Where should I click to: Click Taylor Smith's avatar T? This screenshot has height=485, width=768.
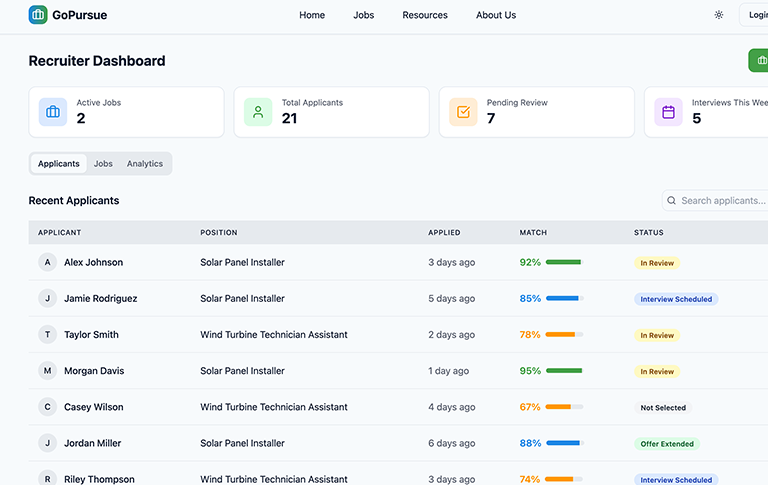coord(48,335)
